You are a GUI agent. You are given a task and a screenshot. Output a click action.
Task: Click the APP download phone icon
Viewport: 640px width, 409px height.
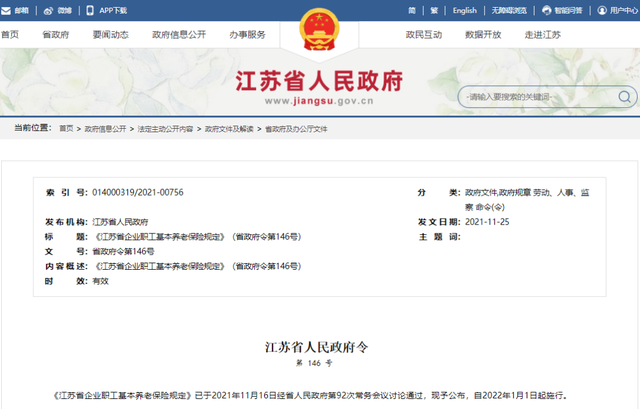90,11
